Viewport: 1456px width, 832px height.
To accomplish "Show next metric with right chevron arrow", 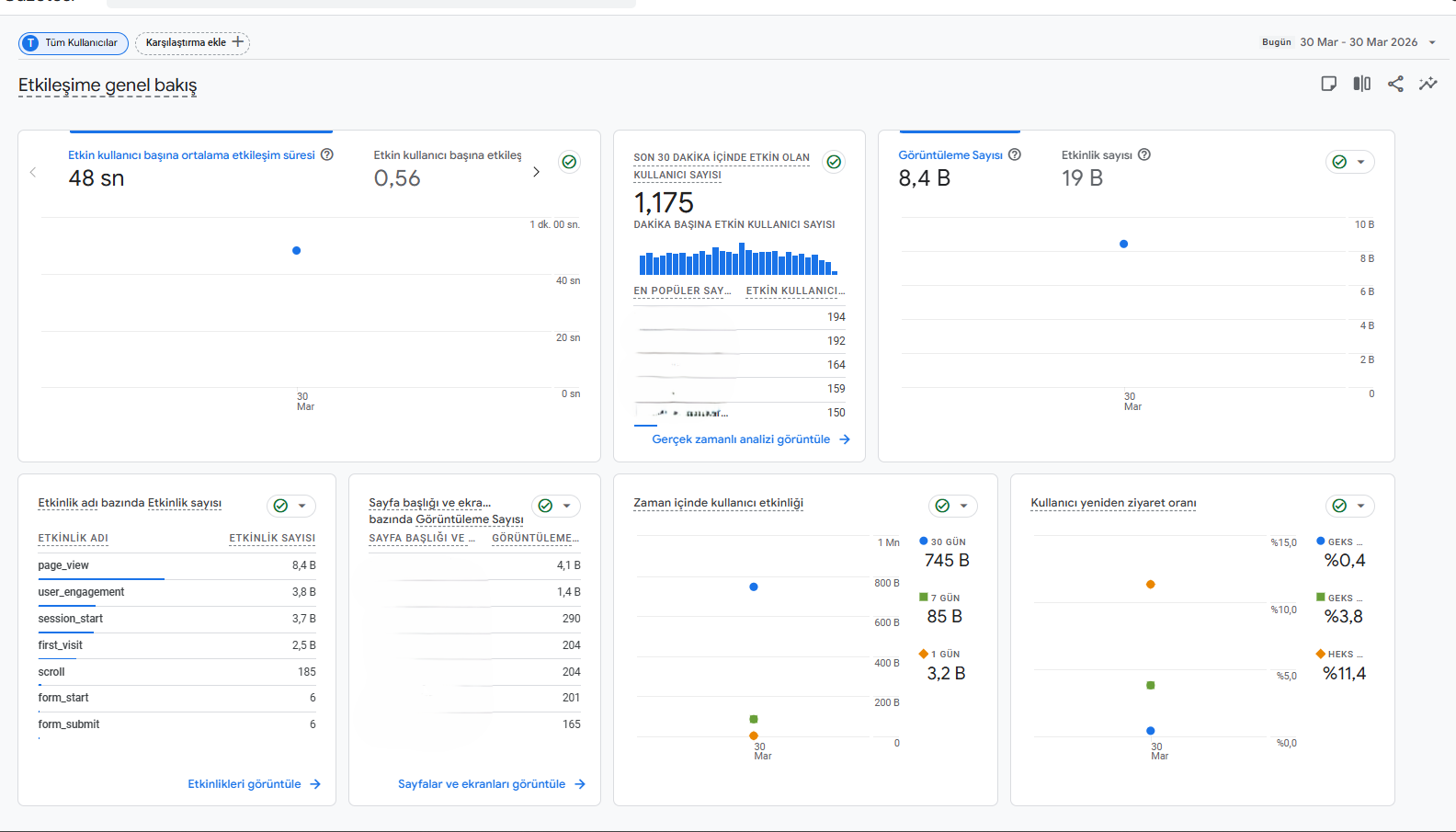I will 537,172.
